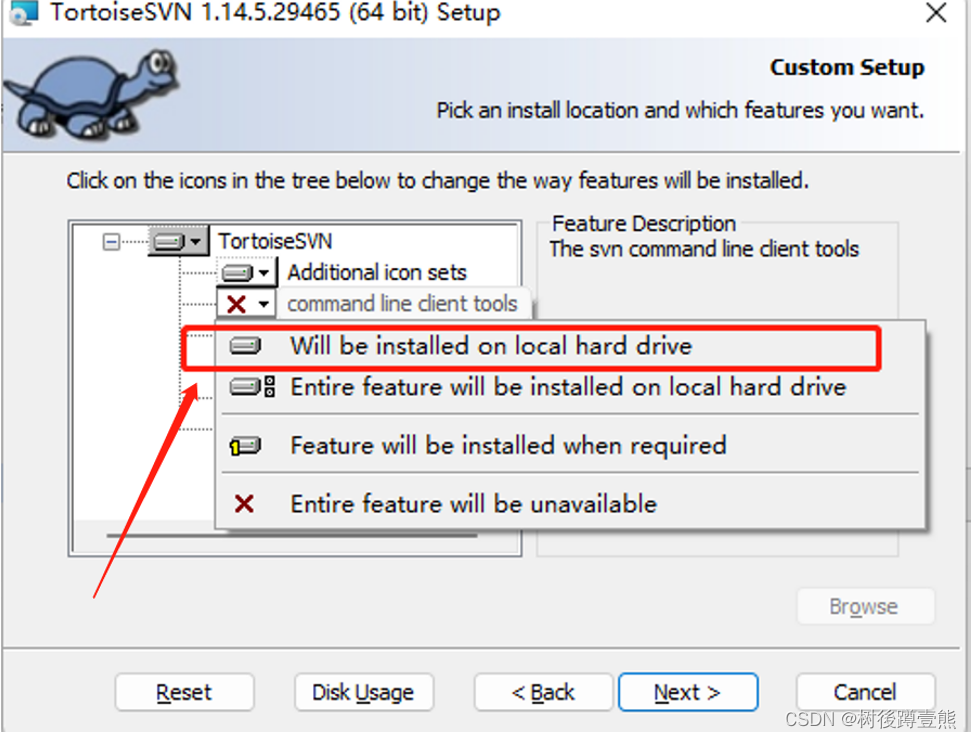The width and height of the screenshot is (971, 739).
Task: Open Disk Usage dialog
Action: 364,693
